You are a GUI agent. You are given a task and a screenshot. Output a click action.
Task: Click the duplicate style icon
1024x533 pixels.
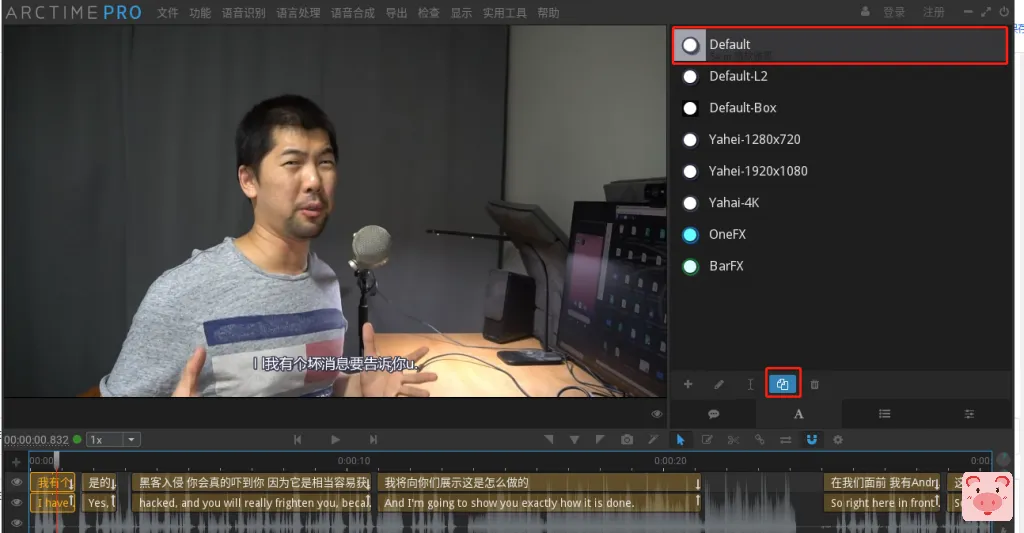coord(782,384)
